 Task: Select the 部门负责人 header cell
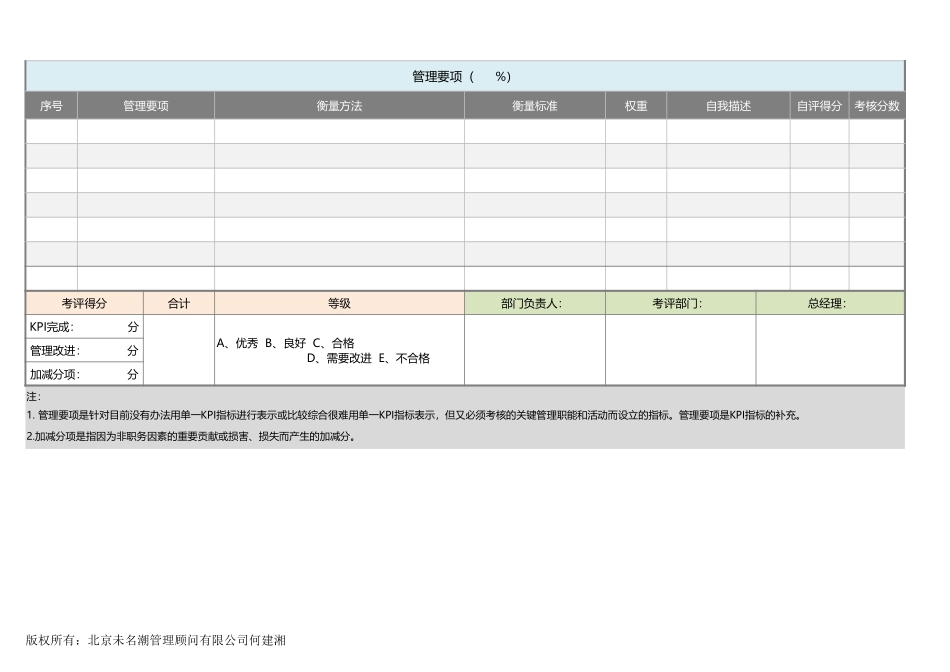click(534, 304)
